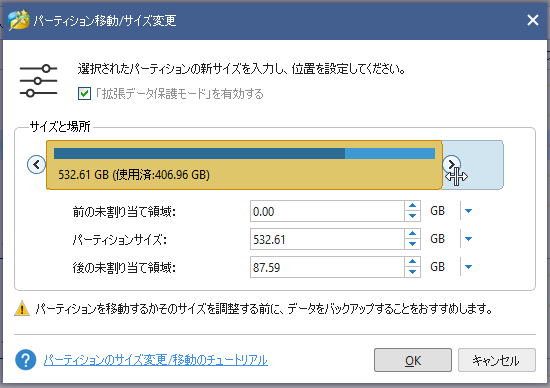Click the パーティションサイズ input field
This screenshot has width=550, height=388.
[327, 239]
